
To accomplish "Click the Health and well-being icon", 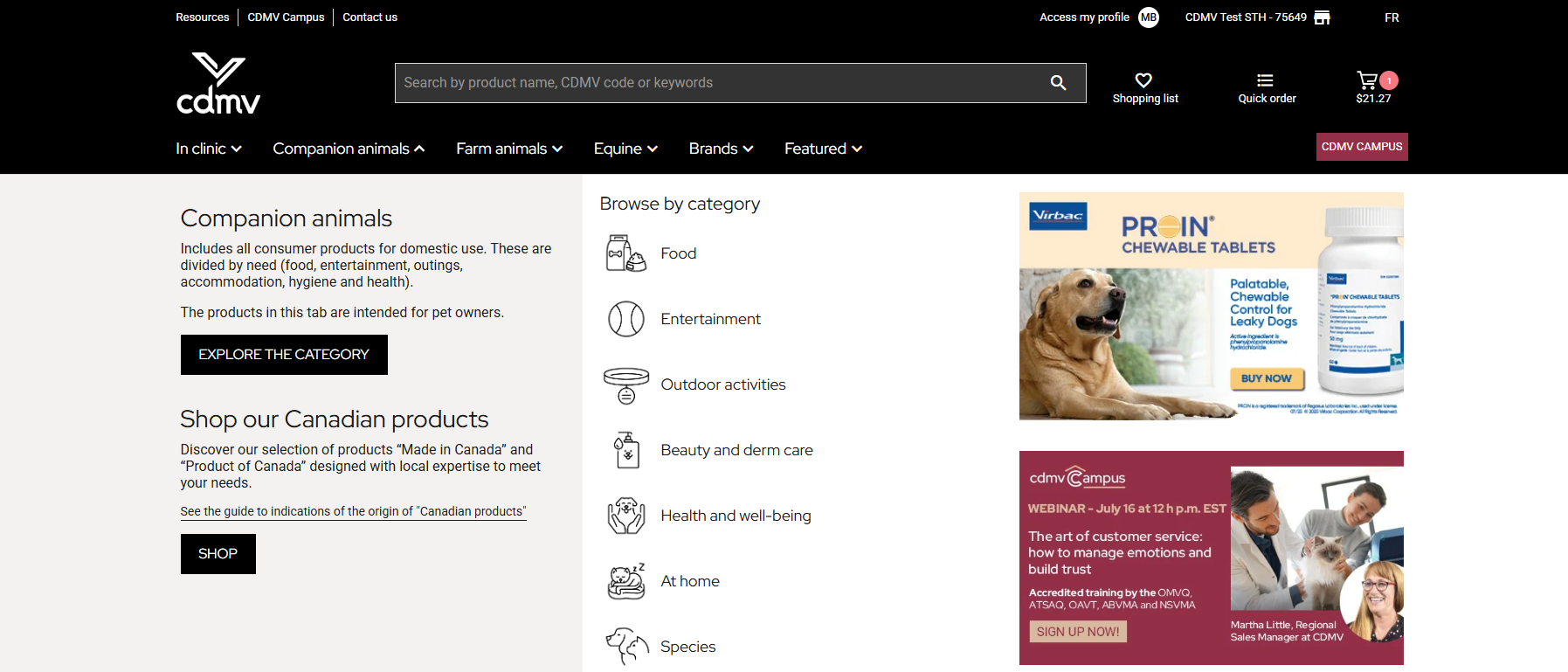I will click(626, 516).
